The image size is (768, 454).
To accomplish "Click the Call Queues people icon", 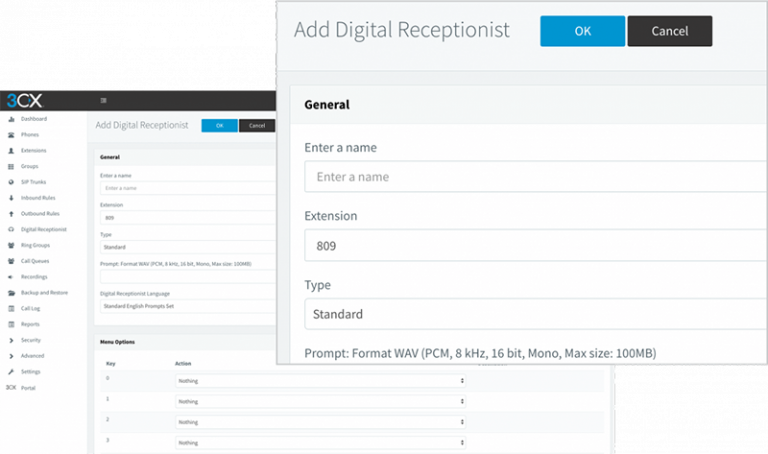I will click(x=11, y=261).
